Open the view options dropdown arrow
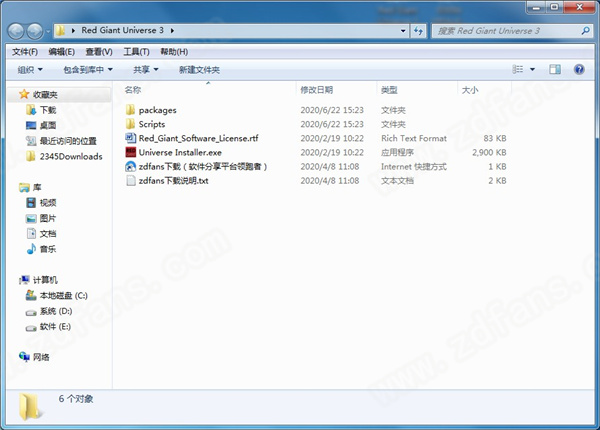600x430 pixels. (532, 70)
